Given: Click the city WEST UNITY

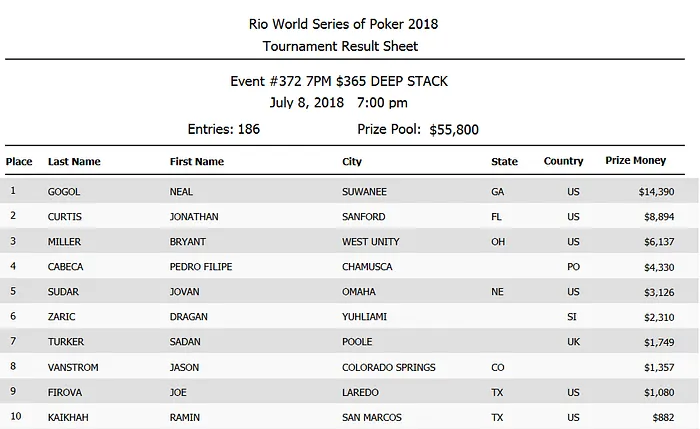Looking at the screenshot, I should tap(373, 242).
